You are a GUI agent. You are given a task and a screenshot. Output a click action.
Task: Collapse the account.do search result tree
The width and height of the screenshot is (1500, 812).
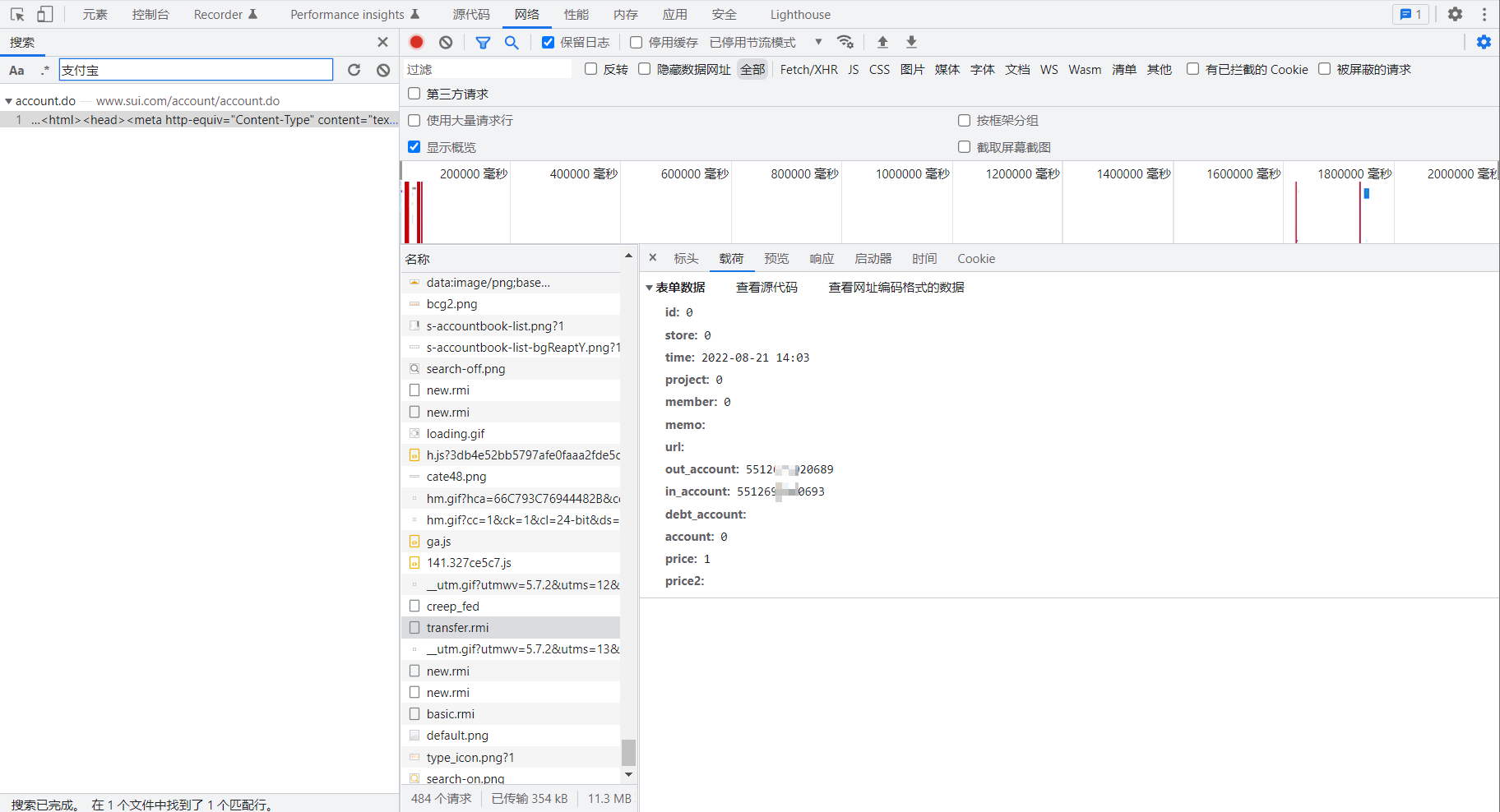click(8, 101)
